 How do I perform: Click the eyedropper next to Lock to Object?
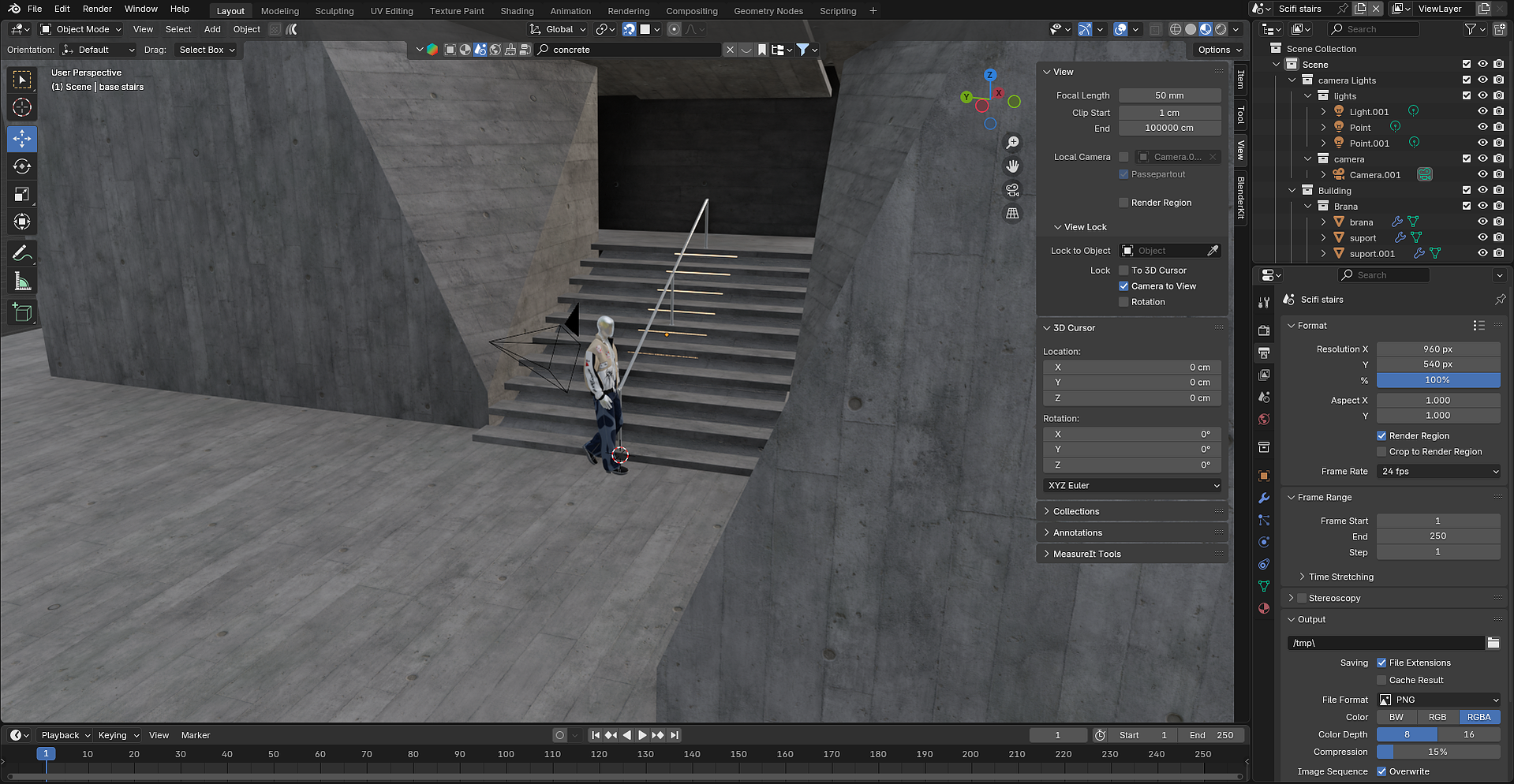[x=1213, y=251]
